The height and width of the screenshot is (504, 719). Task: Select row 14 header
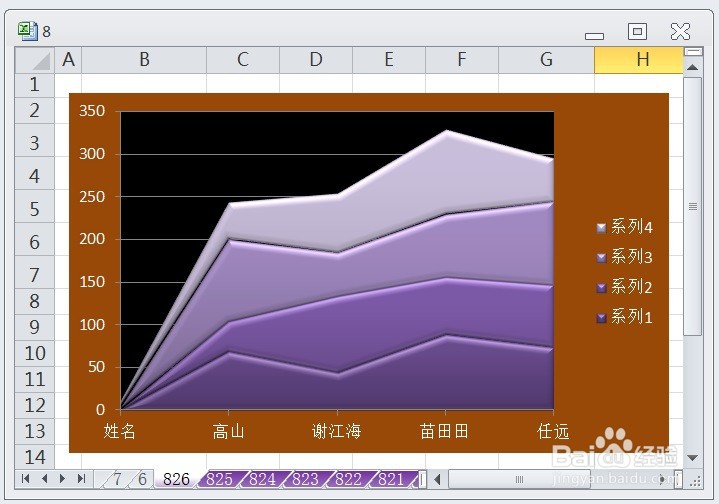pyautogui.click(x=34, y=457)
